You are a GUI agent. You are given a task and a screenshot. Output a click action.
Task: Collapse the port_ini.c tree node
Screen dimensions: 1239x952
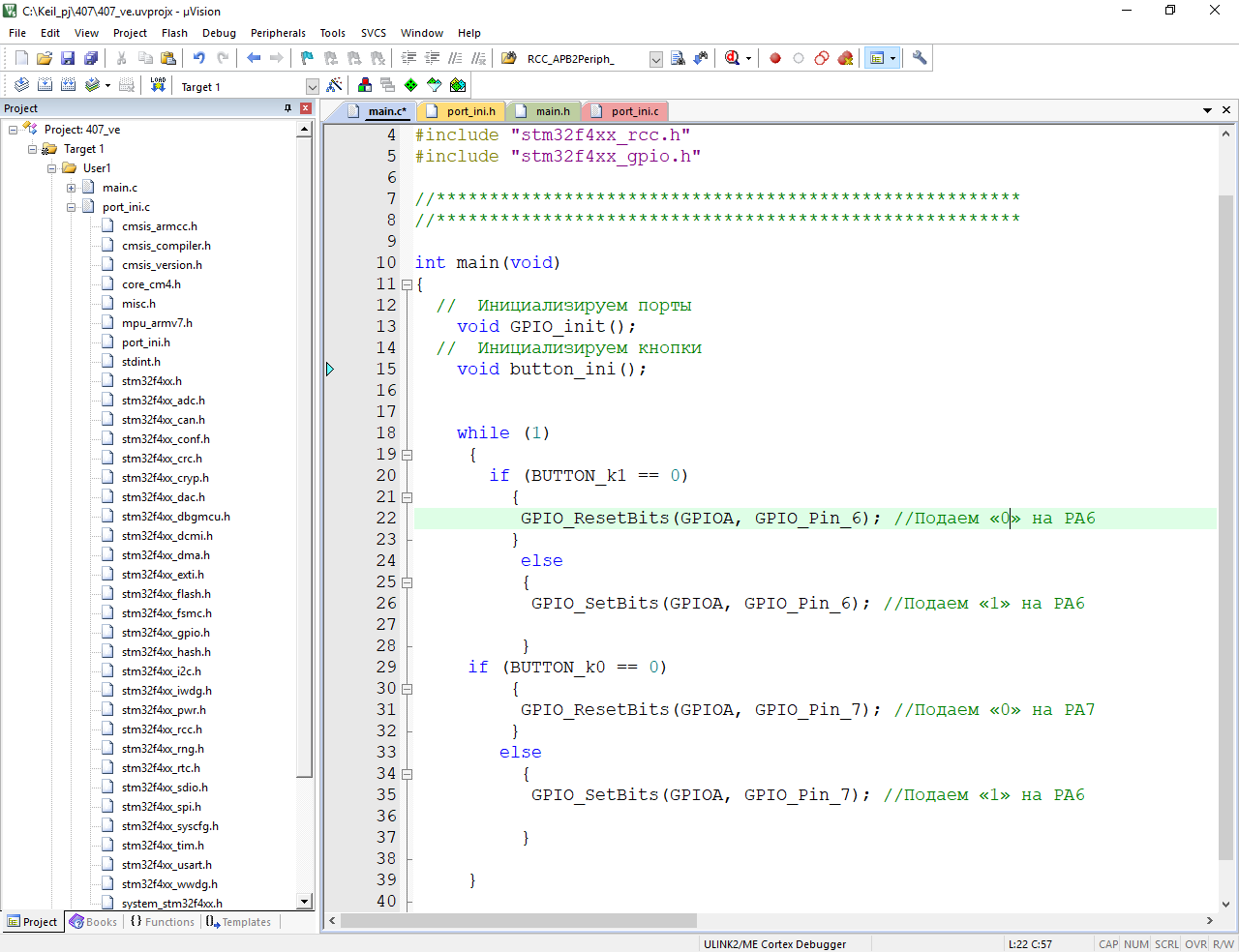(71, 207)
